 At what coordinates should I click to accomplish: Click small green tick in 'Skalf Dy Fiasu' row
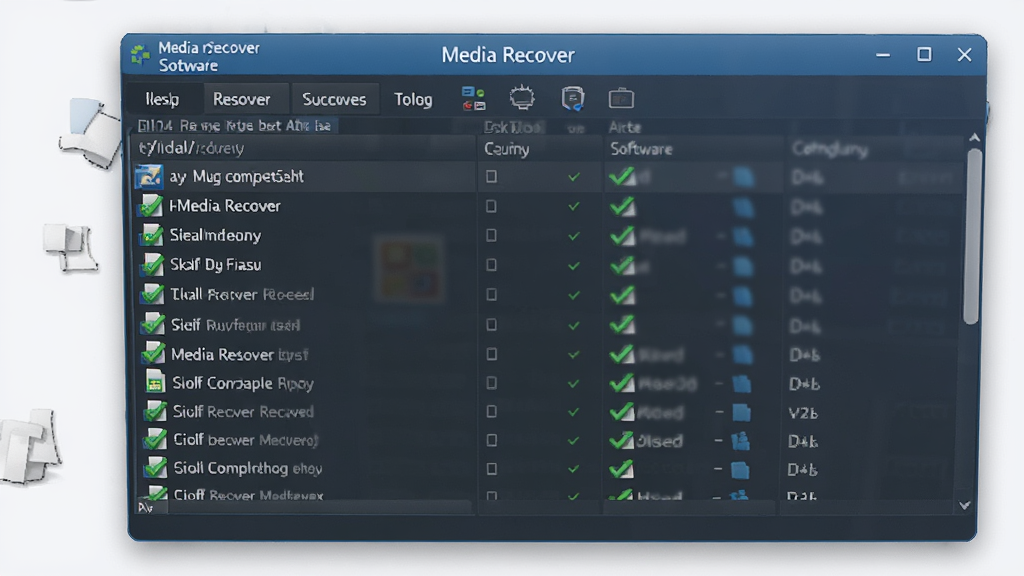[573, 266]
